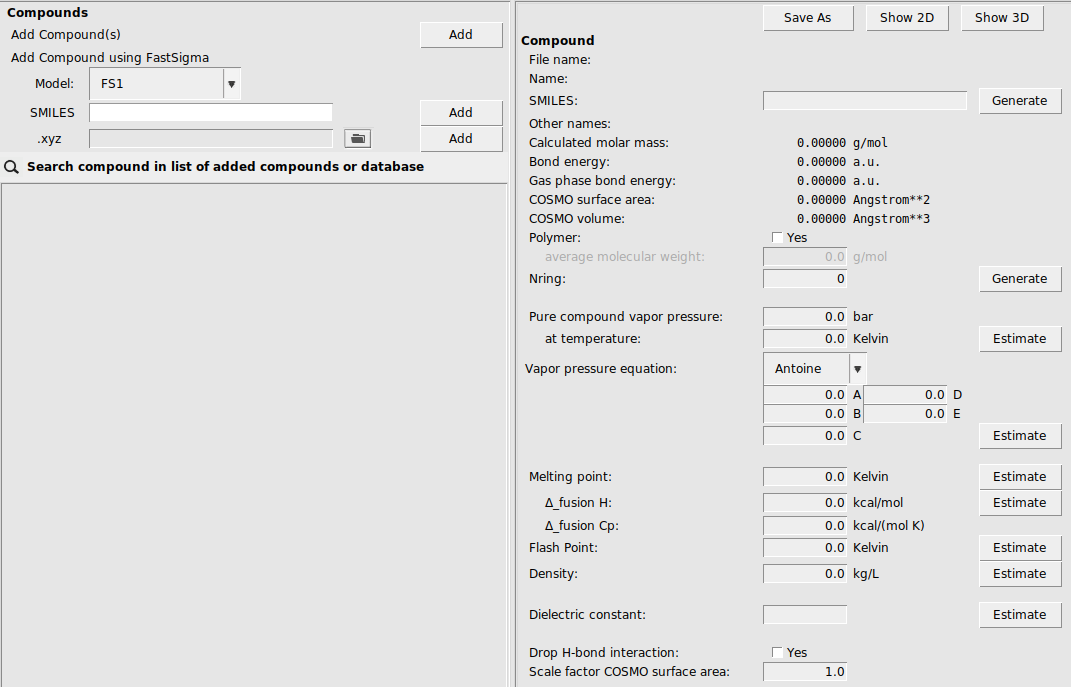Estimate the density
Screen dimensions: 1071x687
tap(1019, 573)
